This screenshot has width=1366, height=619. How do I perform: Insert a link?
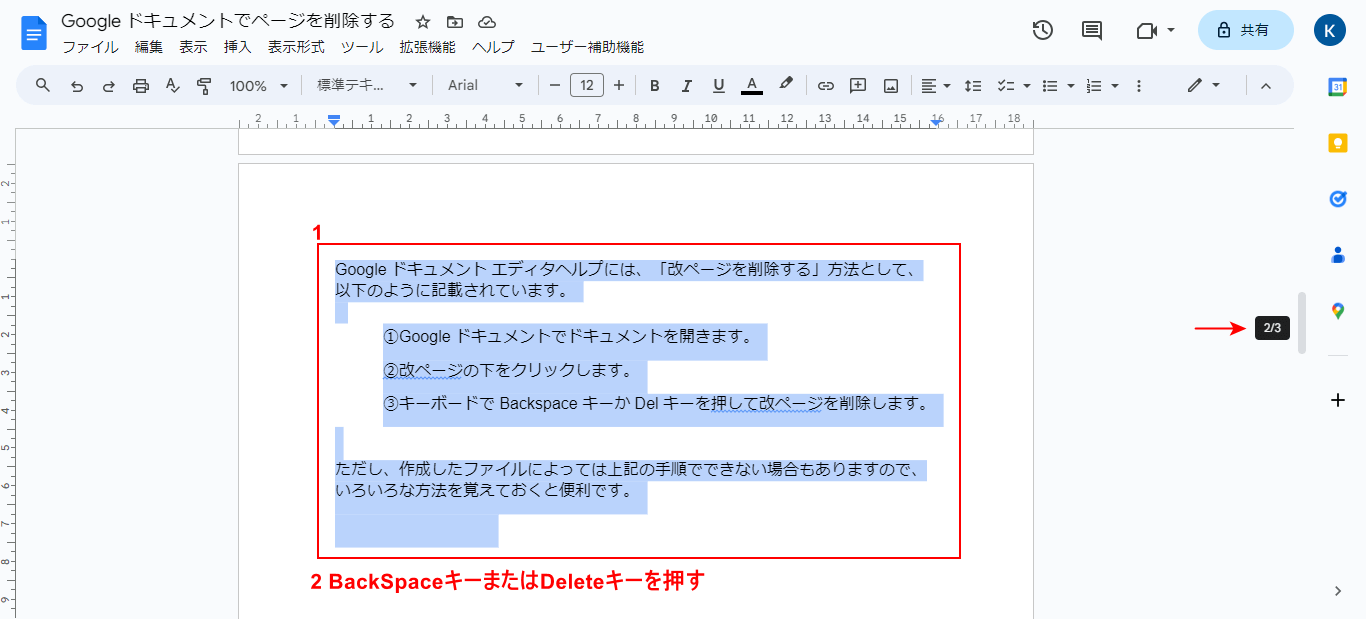[825, 86]
